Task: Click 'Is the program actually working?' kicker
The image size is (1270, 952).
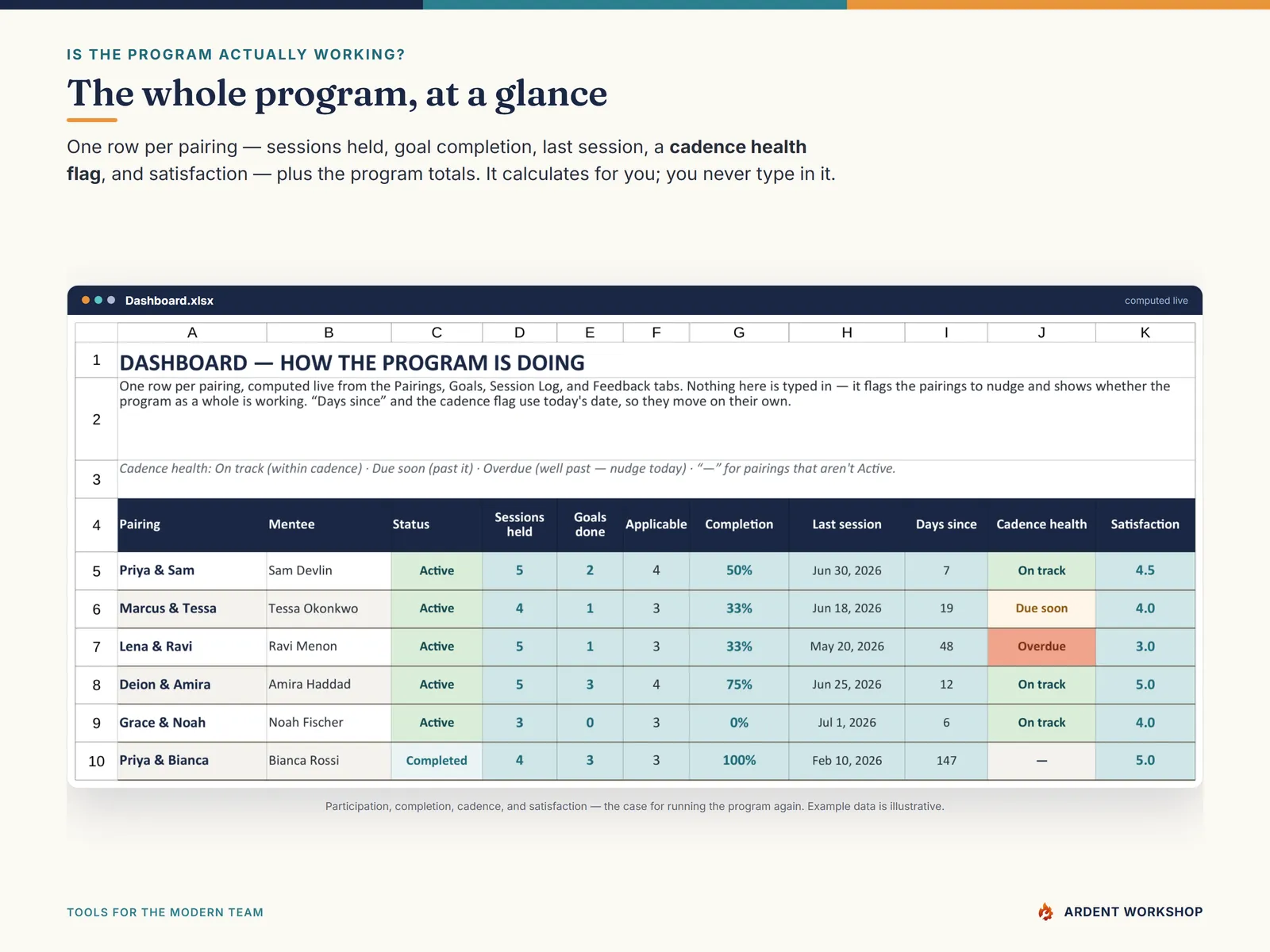Action: [236, 55]
